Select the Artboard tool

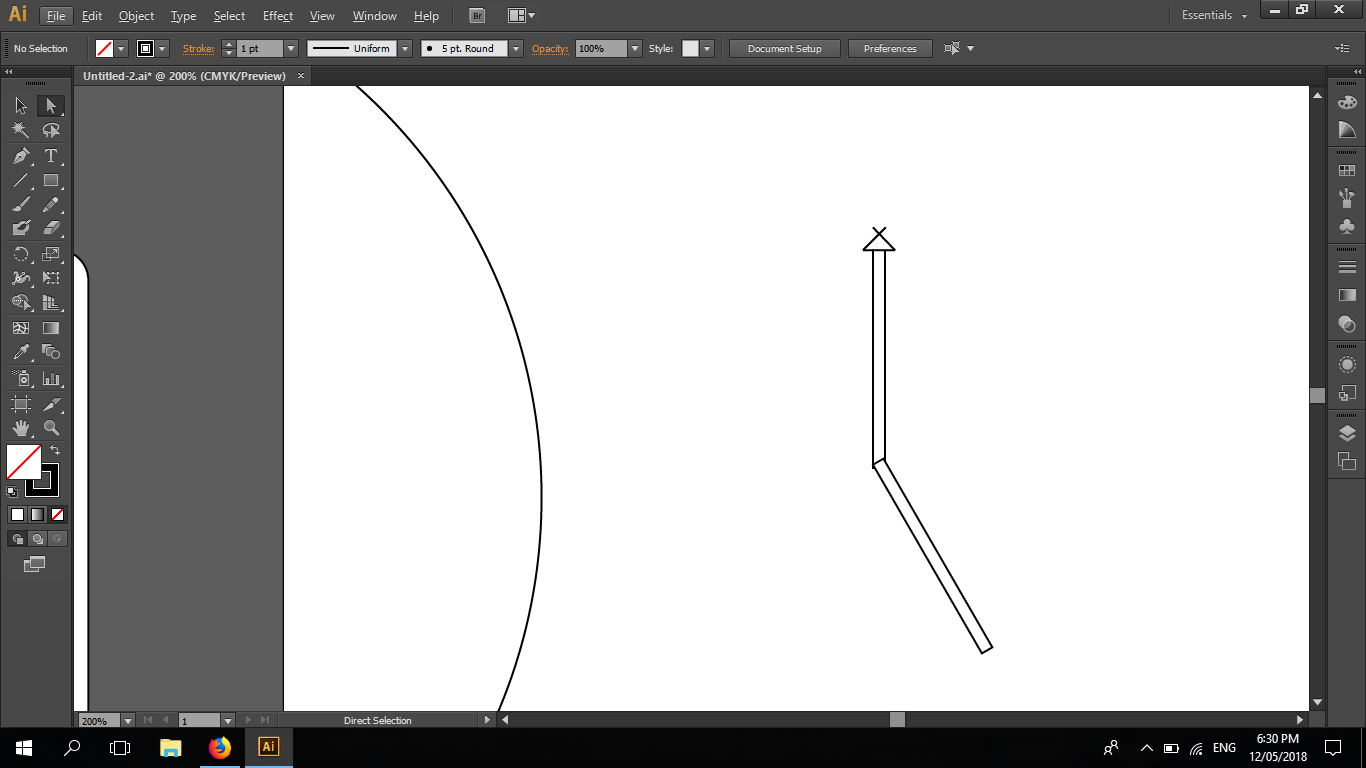(21, 404)
